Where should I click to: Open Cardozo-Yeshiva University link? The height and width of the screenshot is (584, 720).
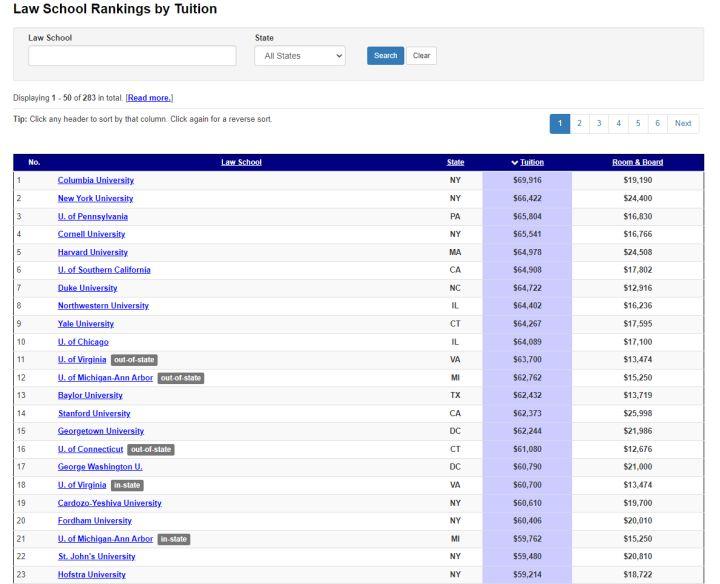[x=109, y=503]
